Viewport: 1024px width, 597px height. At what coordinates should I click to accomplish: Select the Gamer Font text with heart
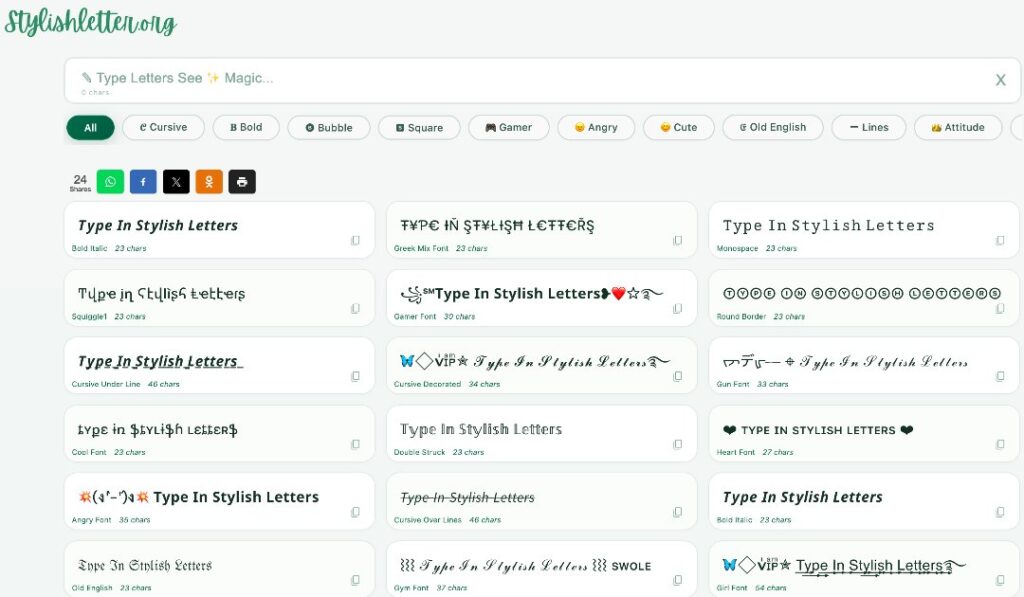tap(532, 294)
